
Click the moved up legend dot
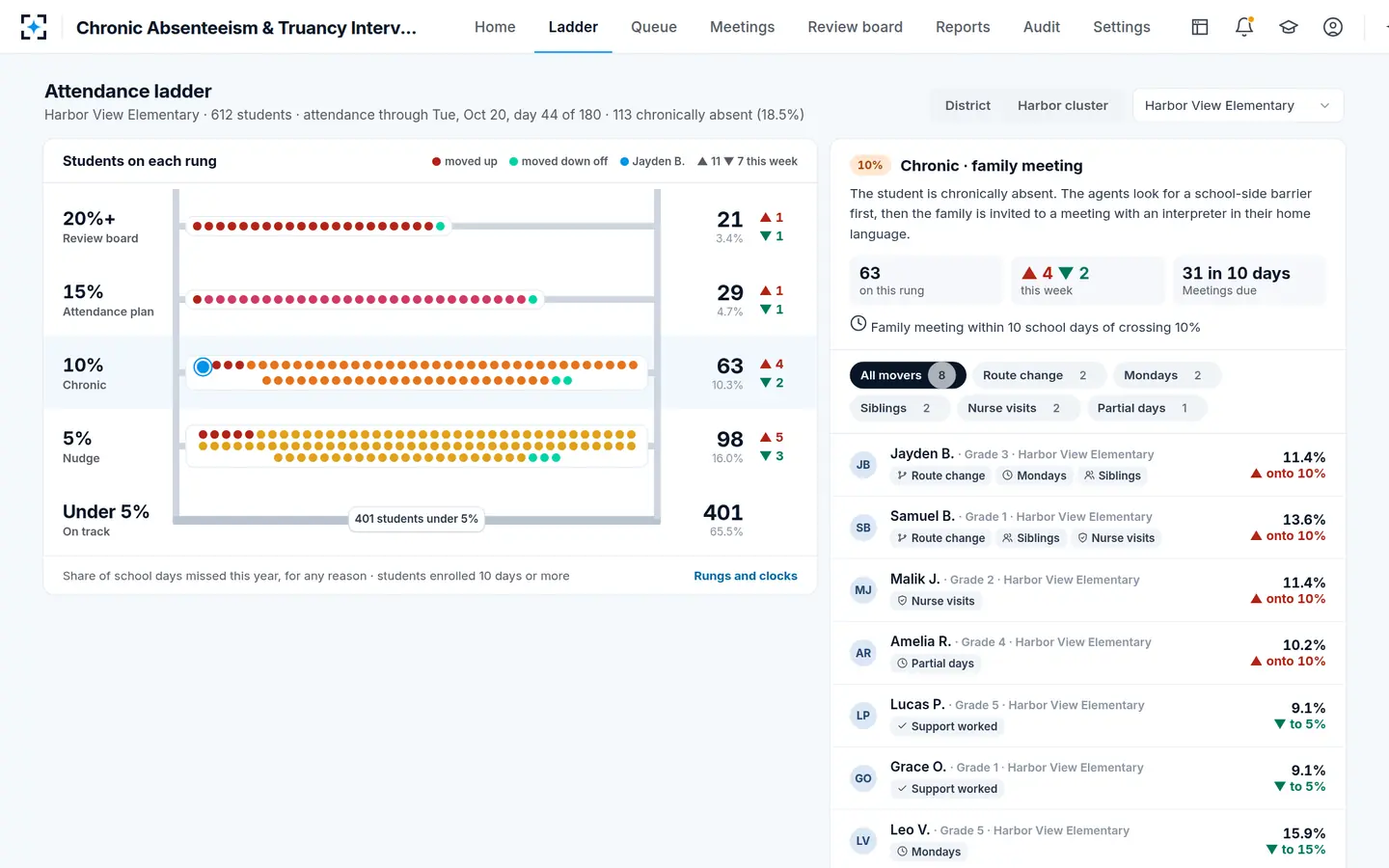(x=437, y=162)
